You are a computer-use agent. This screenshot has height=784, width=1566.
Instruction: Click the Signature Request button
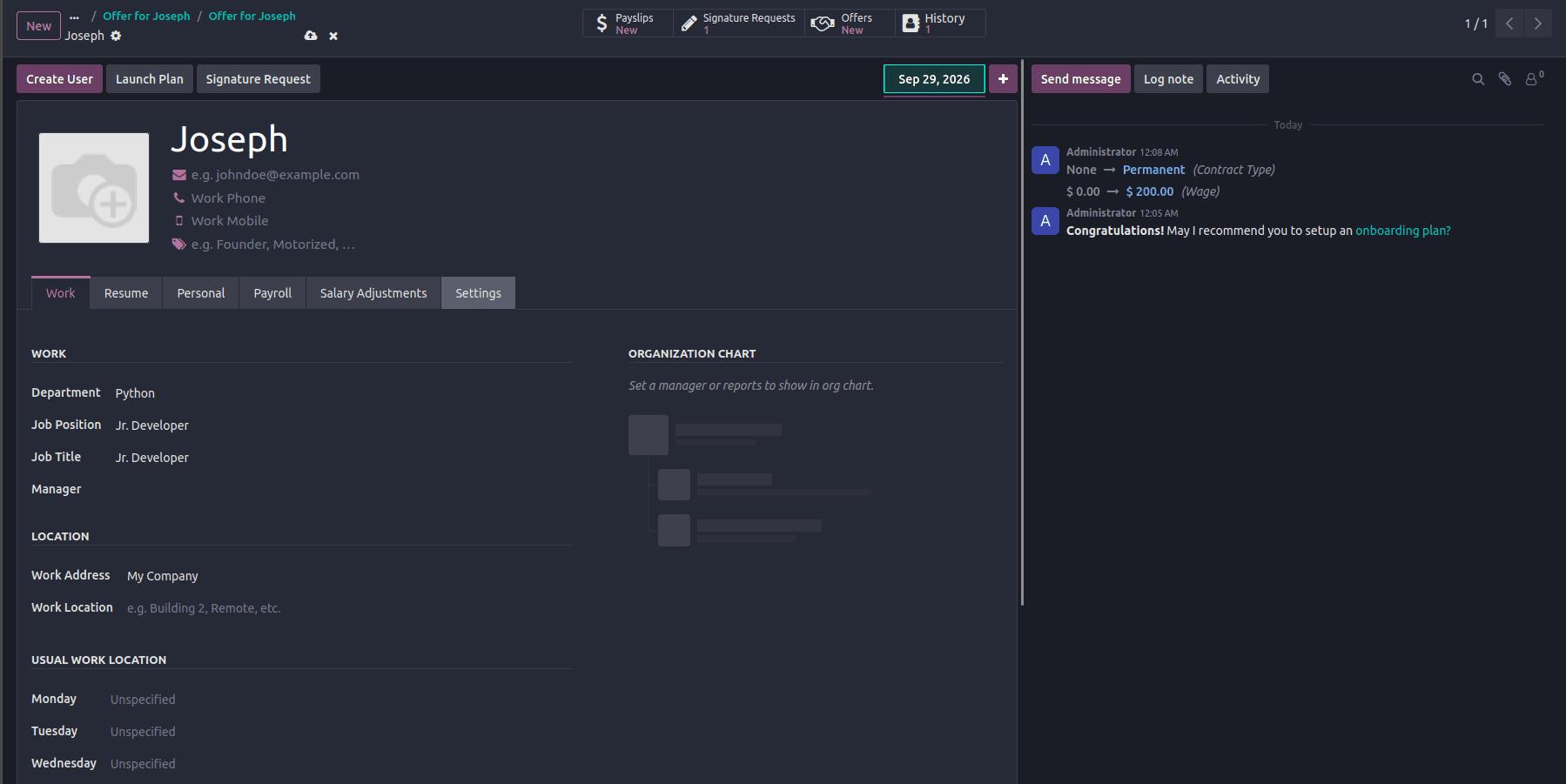258,79
